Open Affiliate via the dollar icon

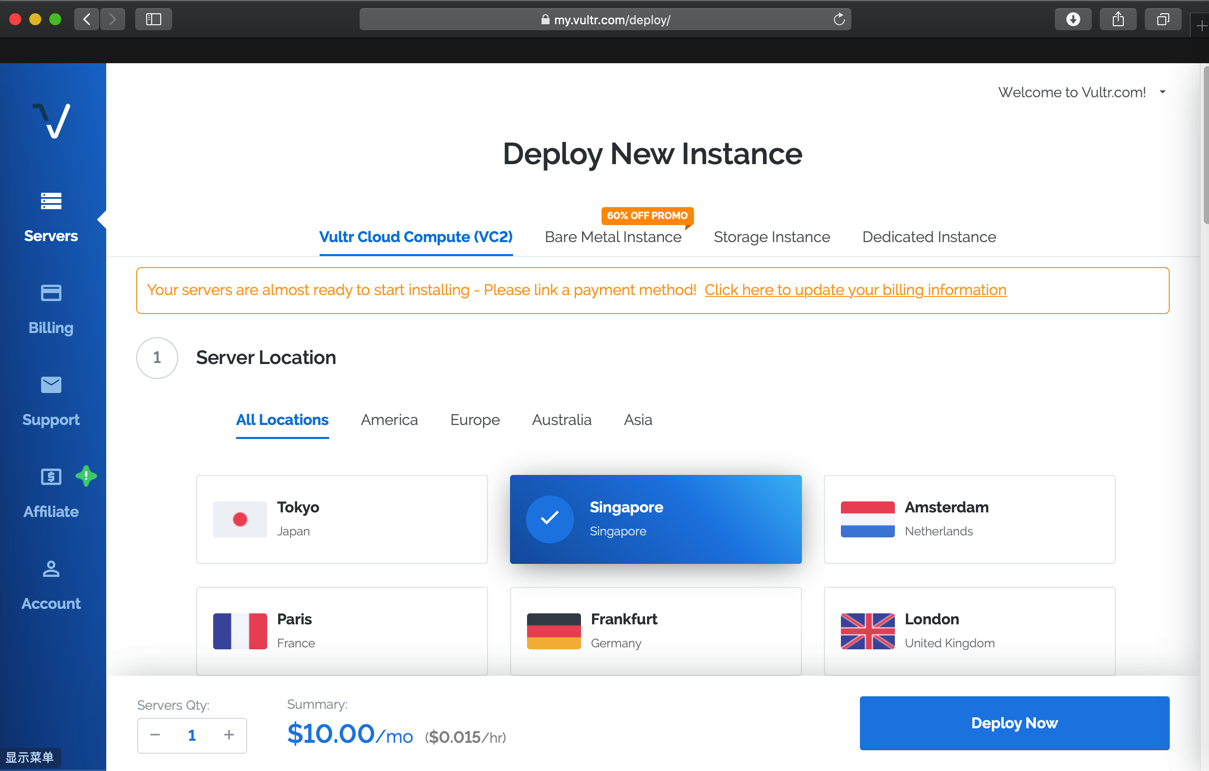click(51, 477)
